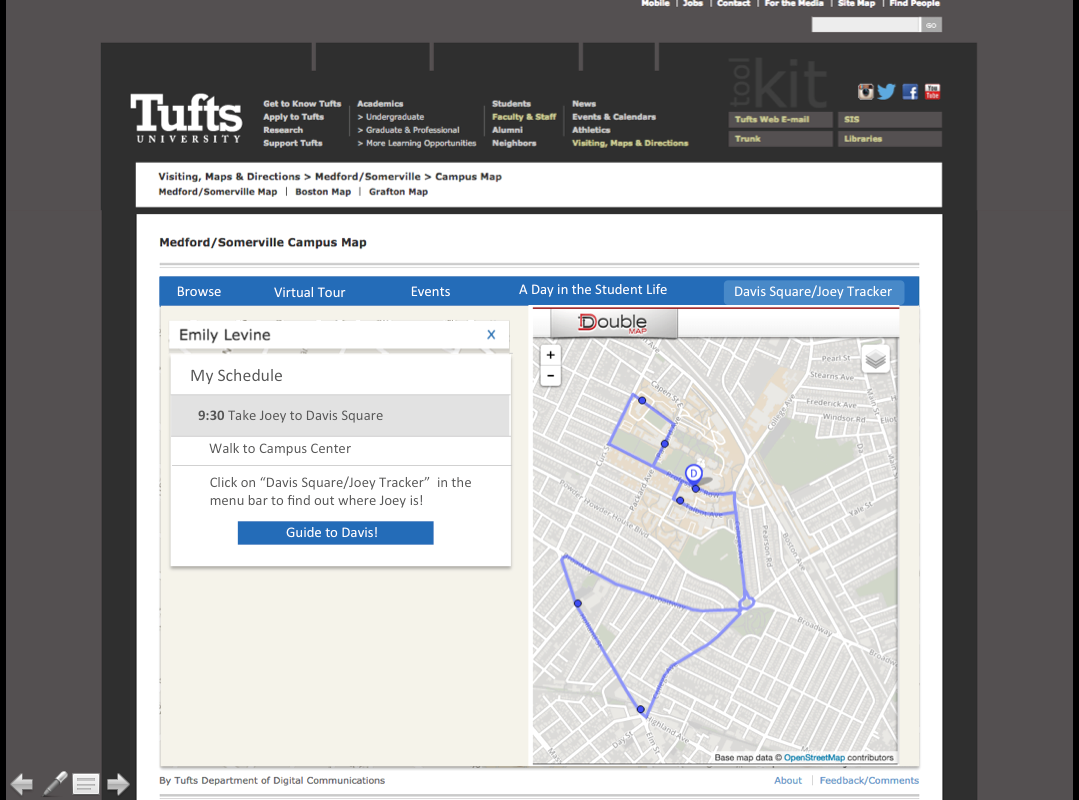Viewport: 1079px width, 800px height.
Task: Open the For the Media top link
Action: (x=793, y=3)
